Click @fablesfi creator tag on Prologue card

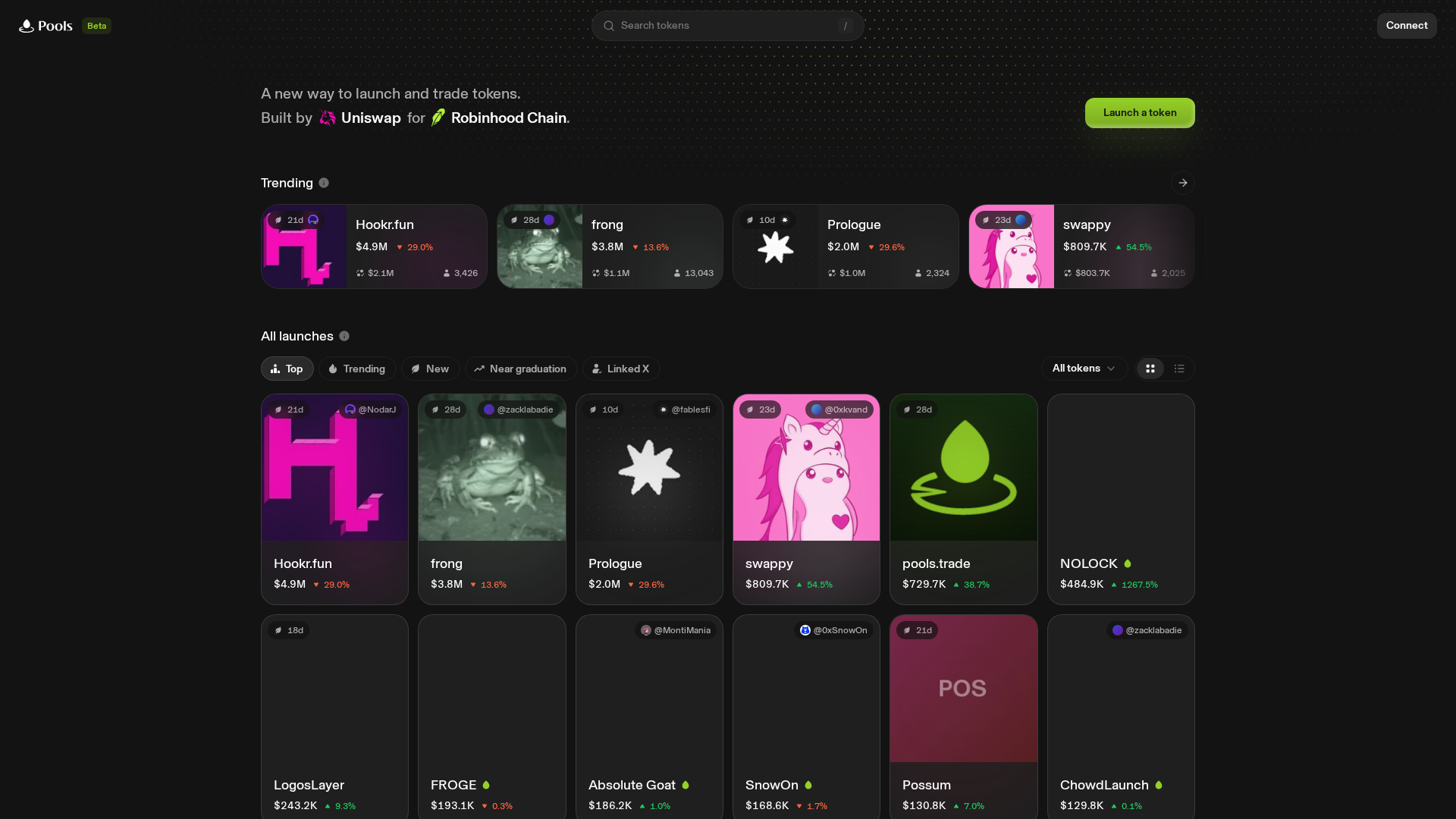coord(685,409)
